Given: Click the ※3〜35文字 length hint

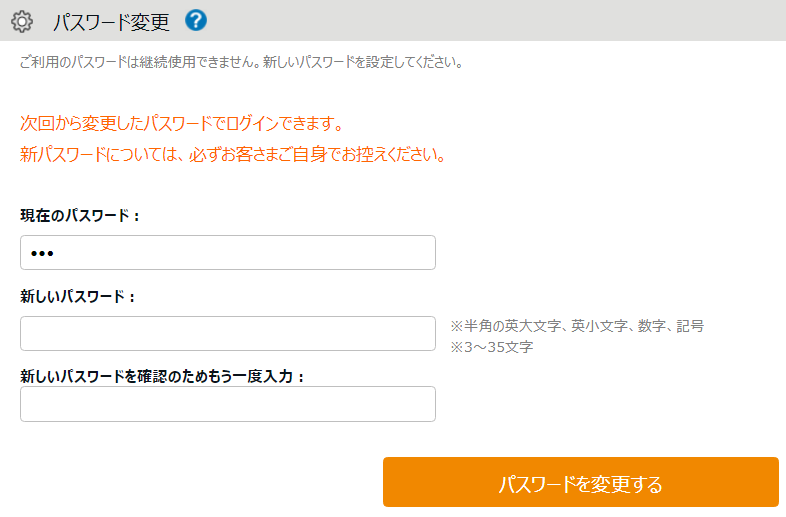Looking at the screenshot, I should coord(491,347).
